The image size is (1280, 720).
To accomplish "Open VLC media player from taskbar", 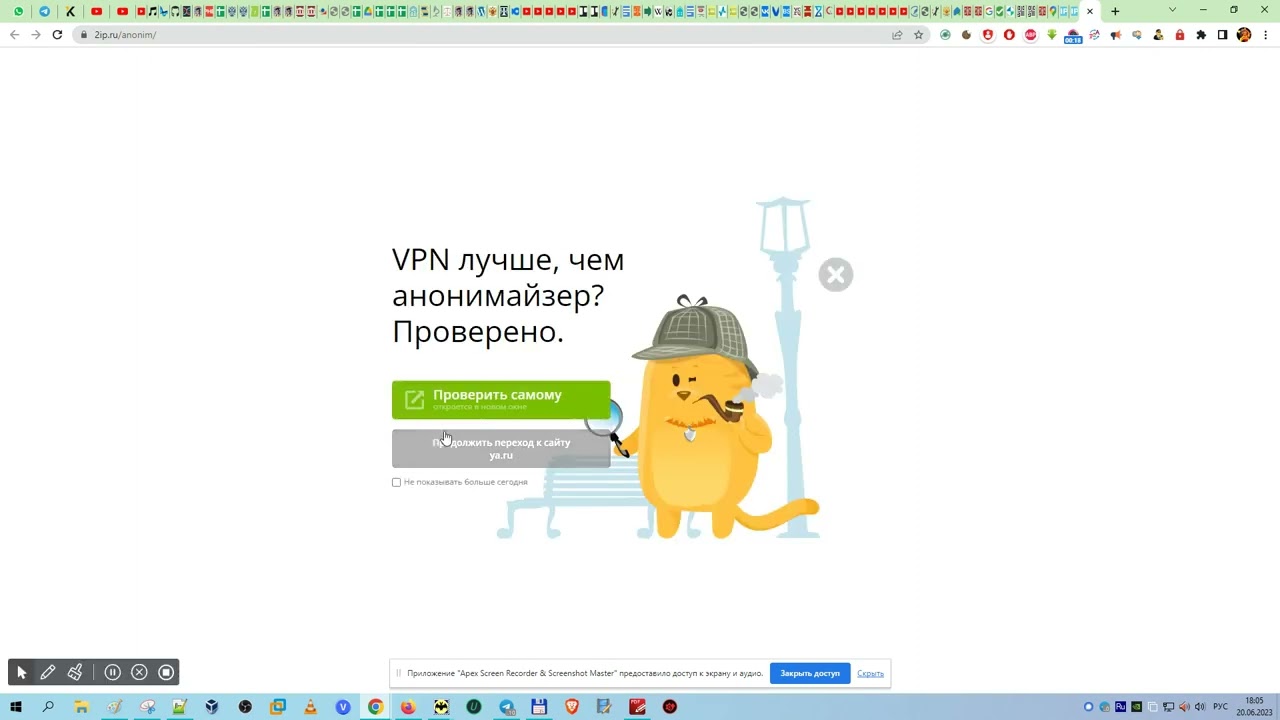I will point(310,707).
